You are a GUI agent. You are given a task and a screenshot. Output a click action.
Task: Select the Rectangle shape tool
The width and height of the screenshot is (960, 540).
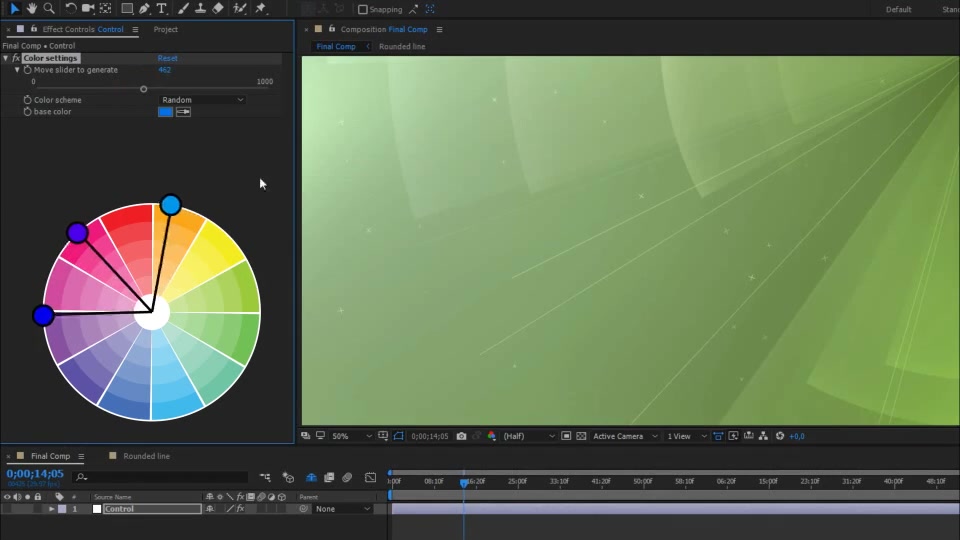127,9
